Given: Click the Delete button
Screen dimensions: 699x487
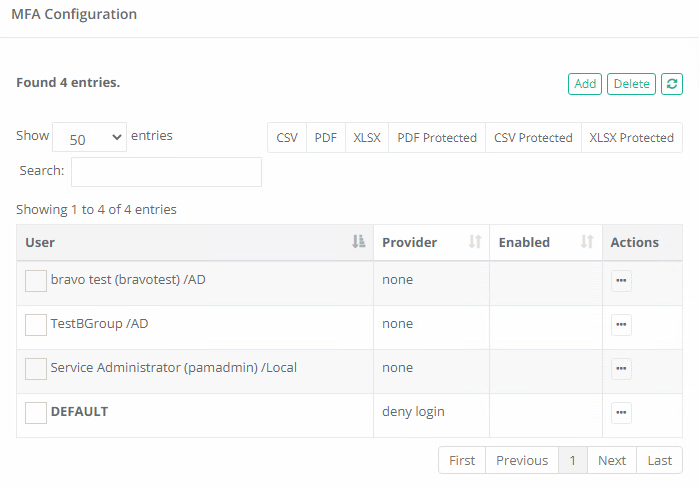Looking at the screenshot, I should coord(631,84).
